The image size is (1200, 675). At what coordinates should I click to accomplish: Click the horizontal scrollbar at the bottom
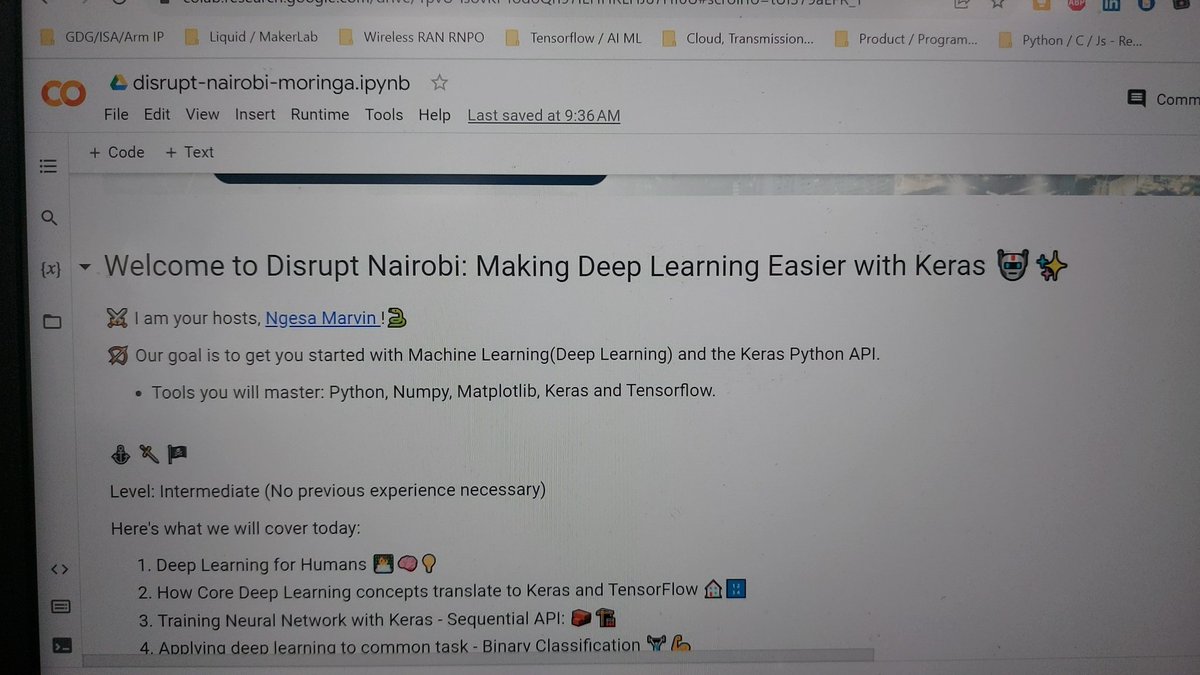pos(480,658)
